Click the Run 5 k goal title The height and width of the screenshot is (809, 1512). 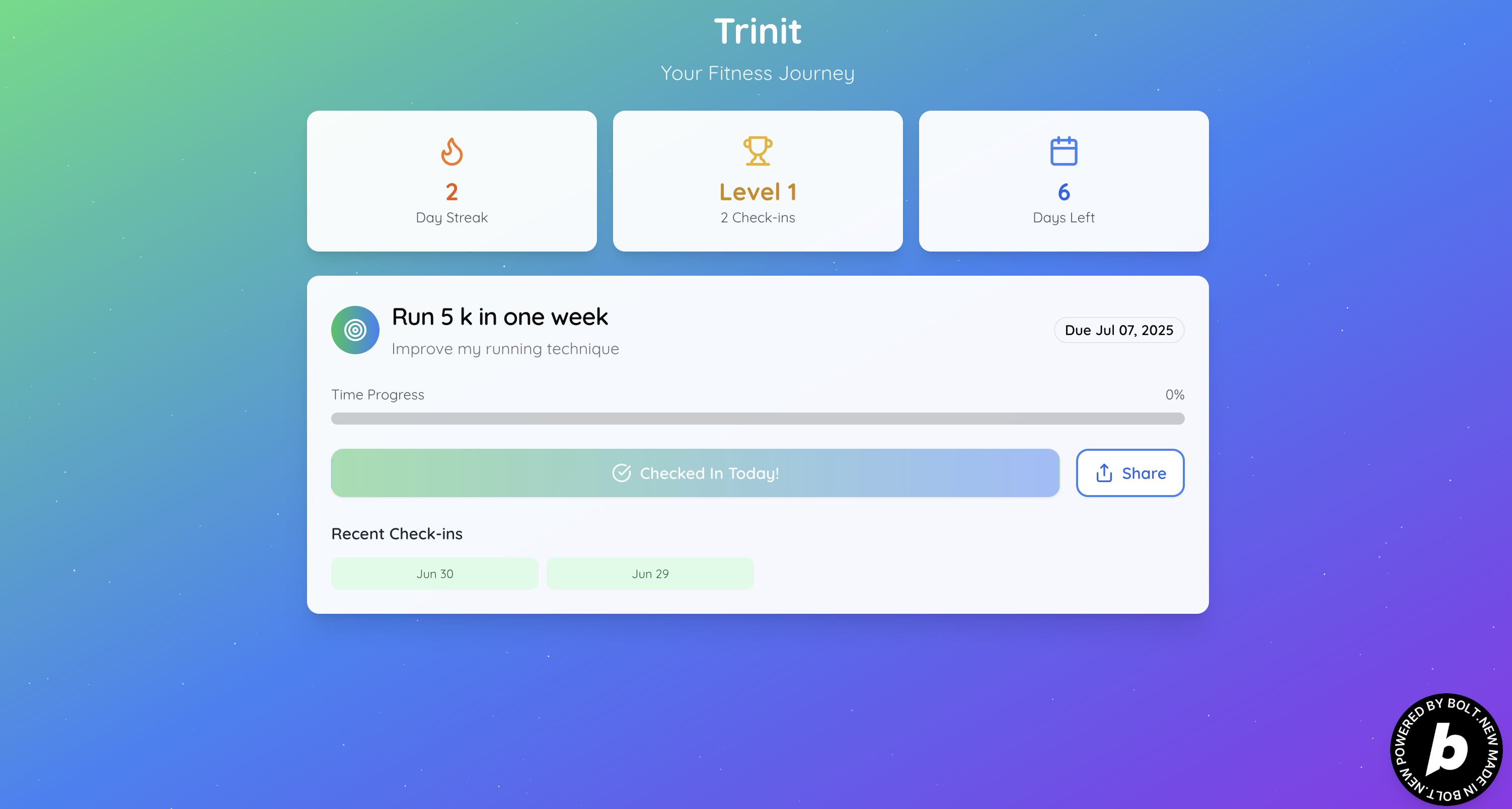[x=499, y=317]
